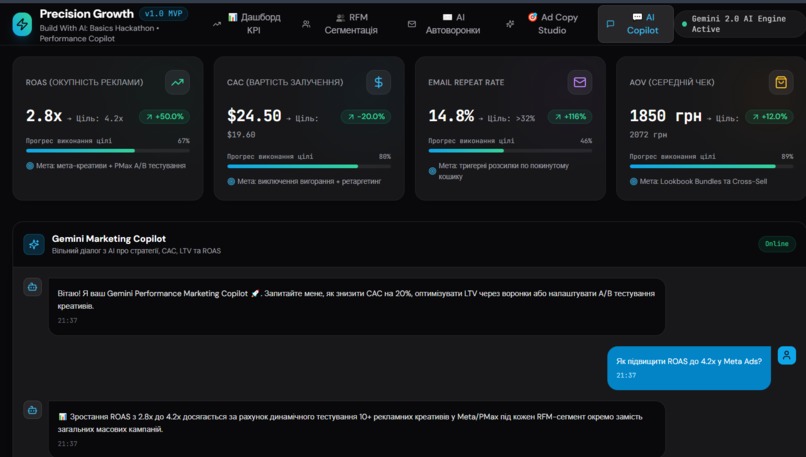
Task: Click the CAC goal progress bar
Action: [309, 166]
